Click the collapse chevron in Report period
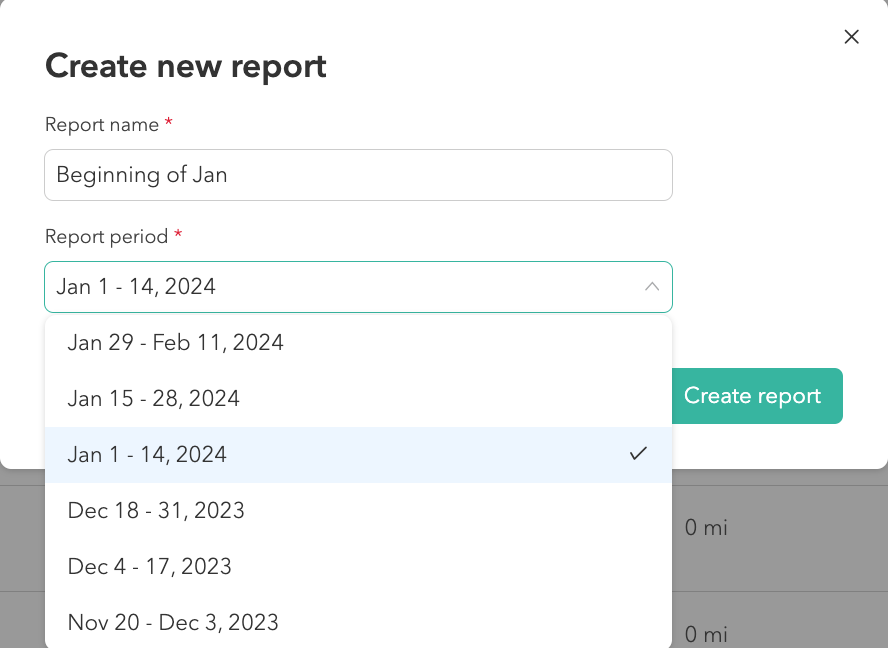888x648 pixels. [x=652, y=287]
